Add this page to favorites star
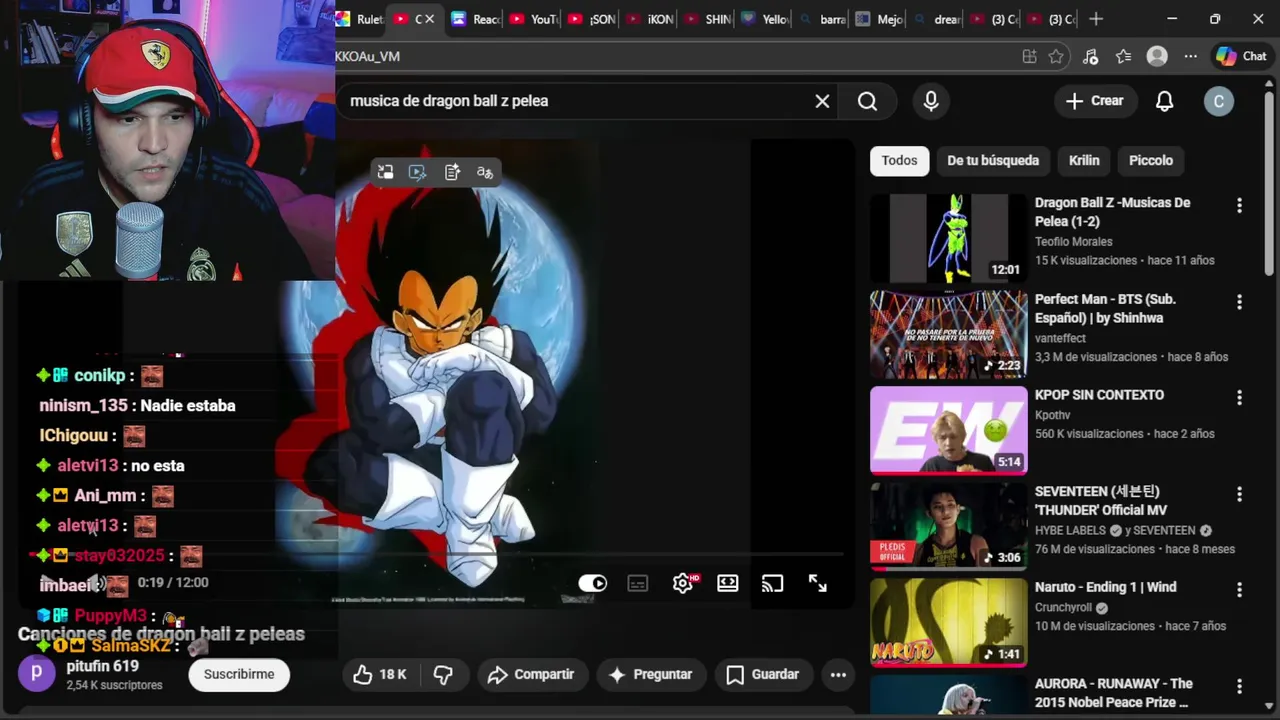 click(x=1056, y=57)
